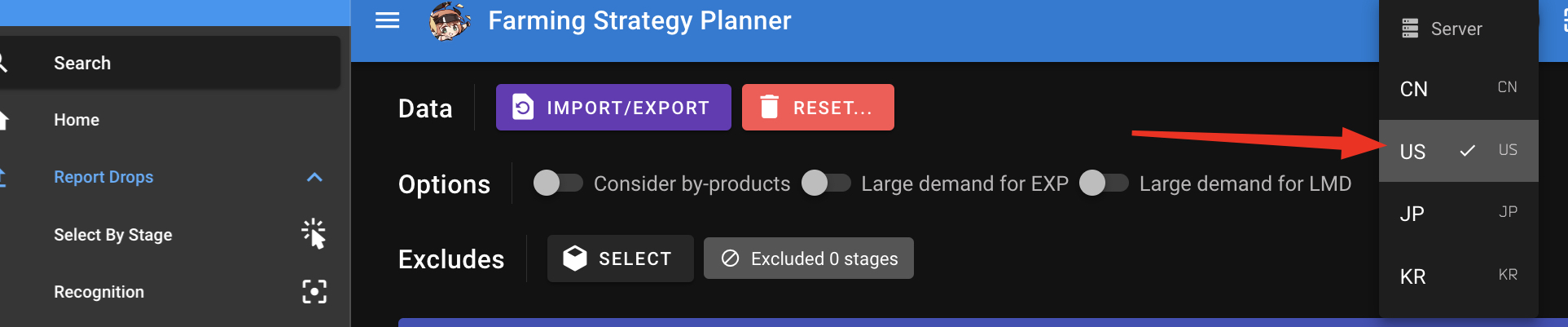Toggle Large demand for EXP
Viewport: 1568px width, 327px height.
click(x=826, y=183)
